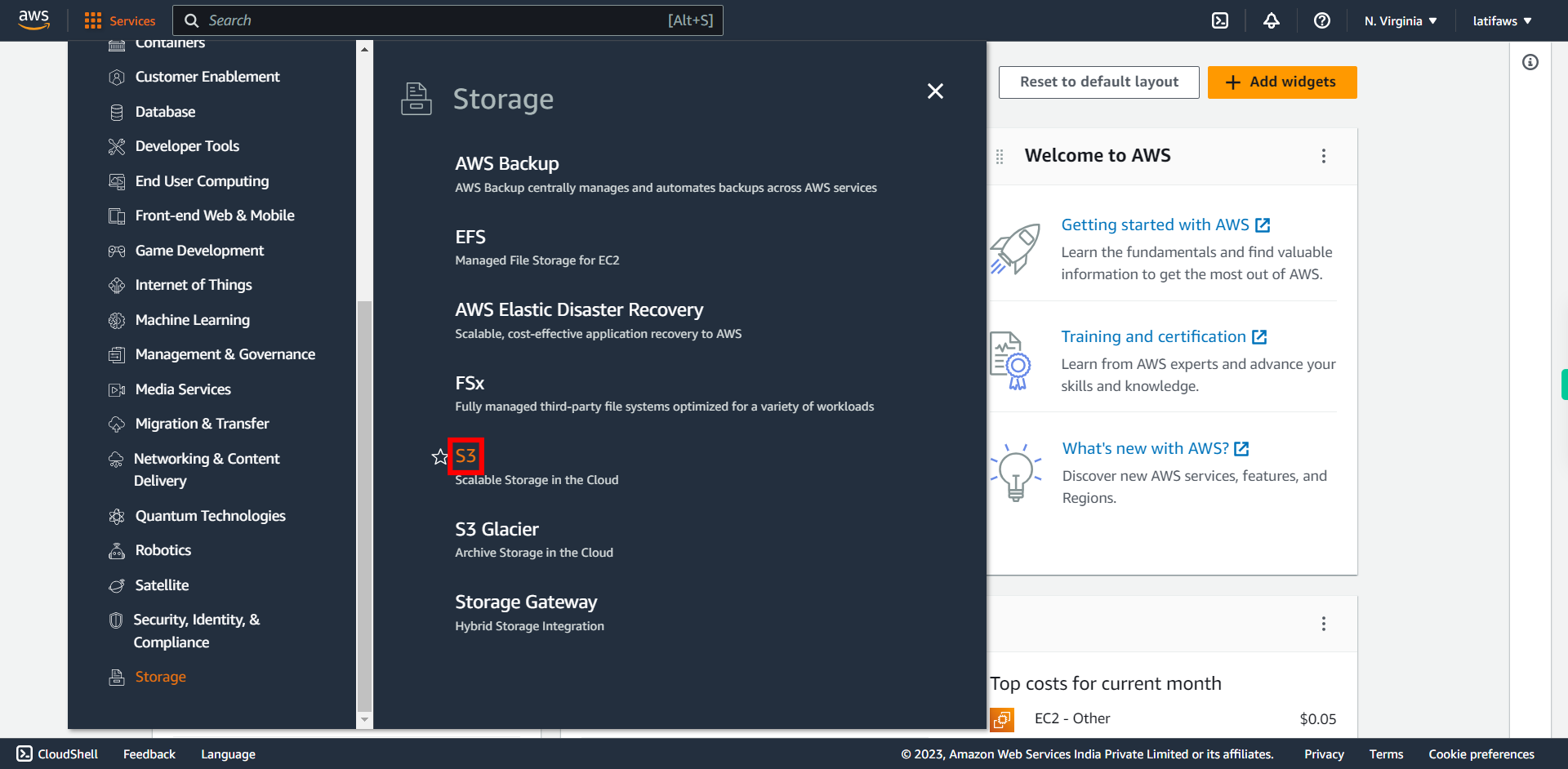
Task: Select the Database category
Action: [165, 112]
